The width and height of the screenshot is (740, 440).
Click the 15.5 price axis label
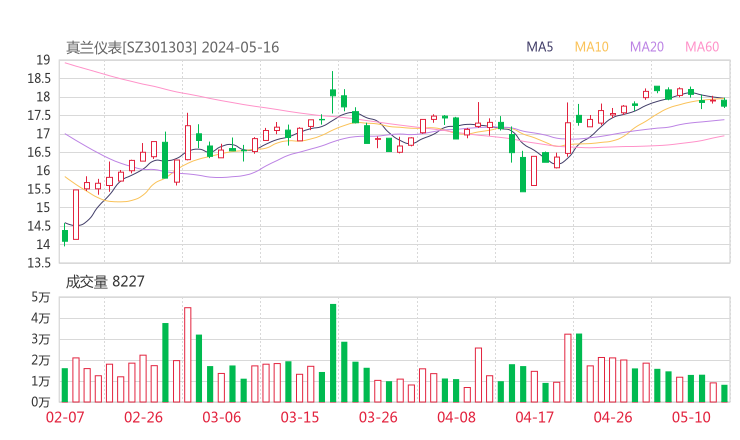[39, 189]
